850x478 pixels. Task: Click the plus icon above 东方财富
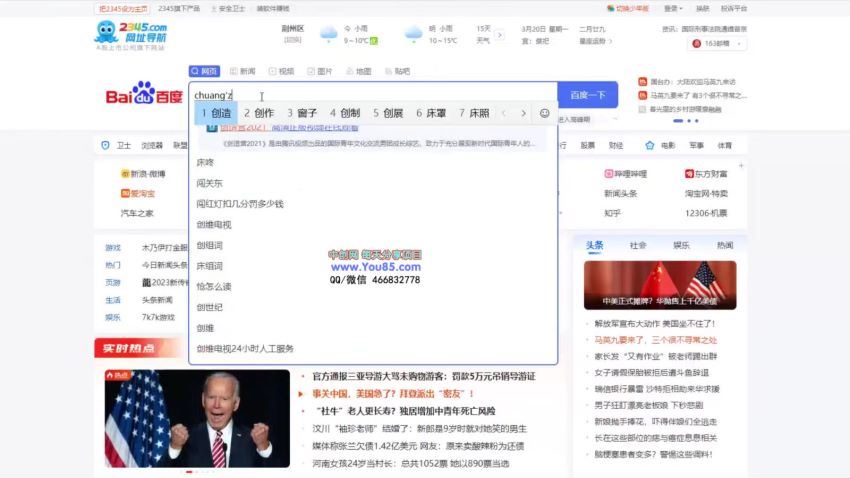(x=741, y=165)
